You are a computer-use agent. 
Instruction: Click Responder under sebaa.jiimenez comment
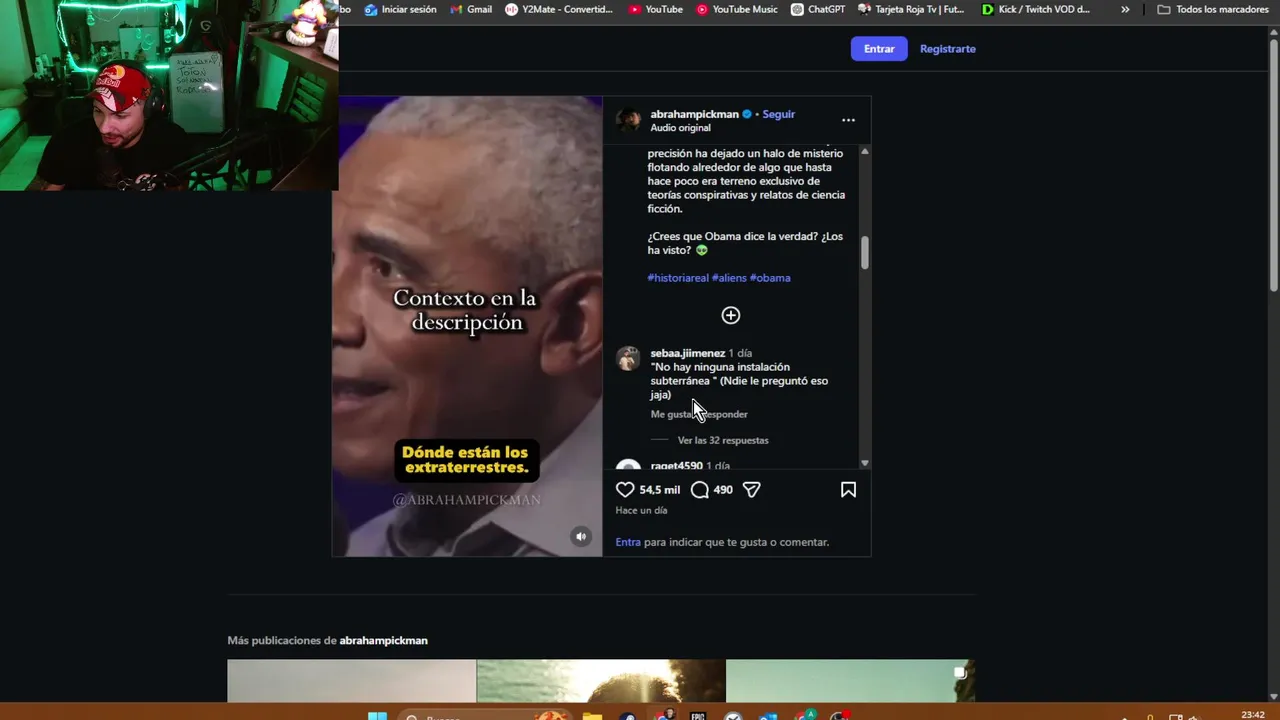[x=727, y=414]
